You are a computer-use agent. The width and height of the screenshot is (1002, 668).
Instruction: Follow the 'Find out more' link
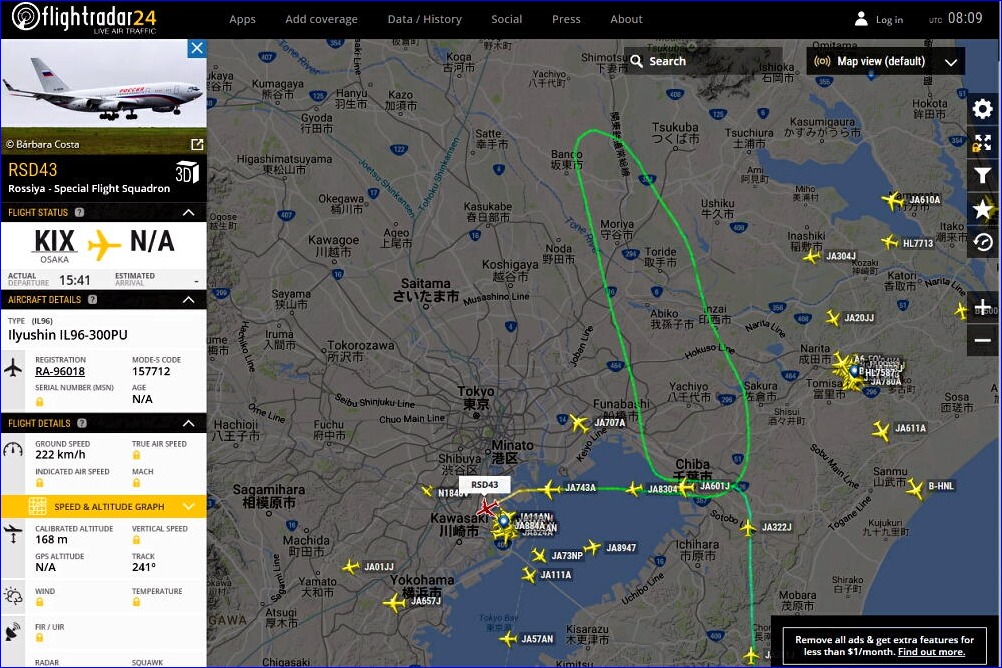coord(931,652)
